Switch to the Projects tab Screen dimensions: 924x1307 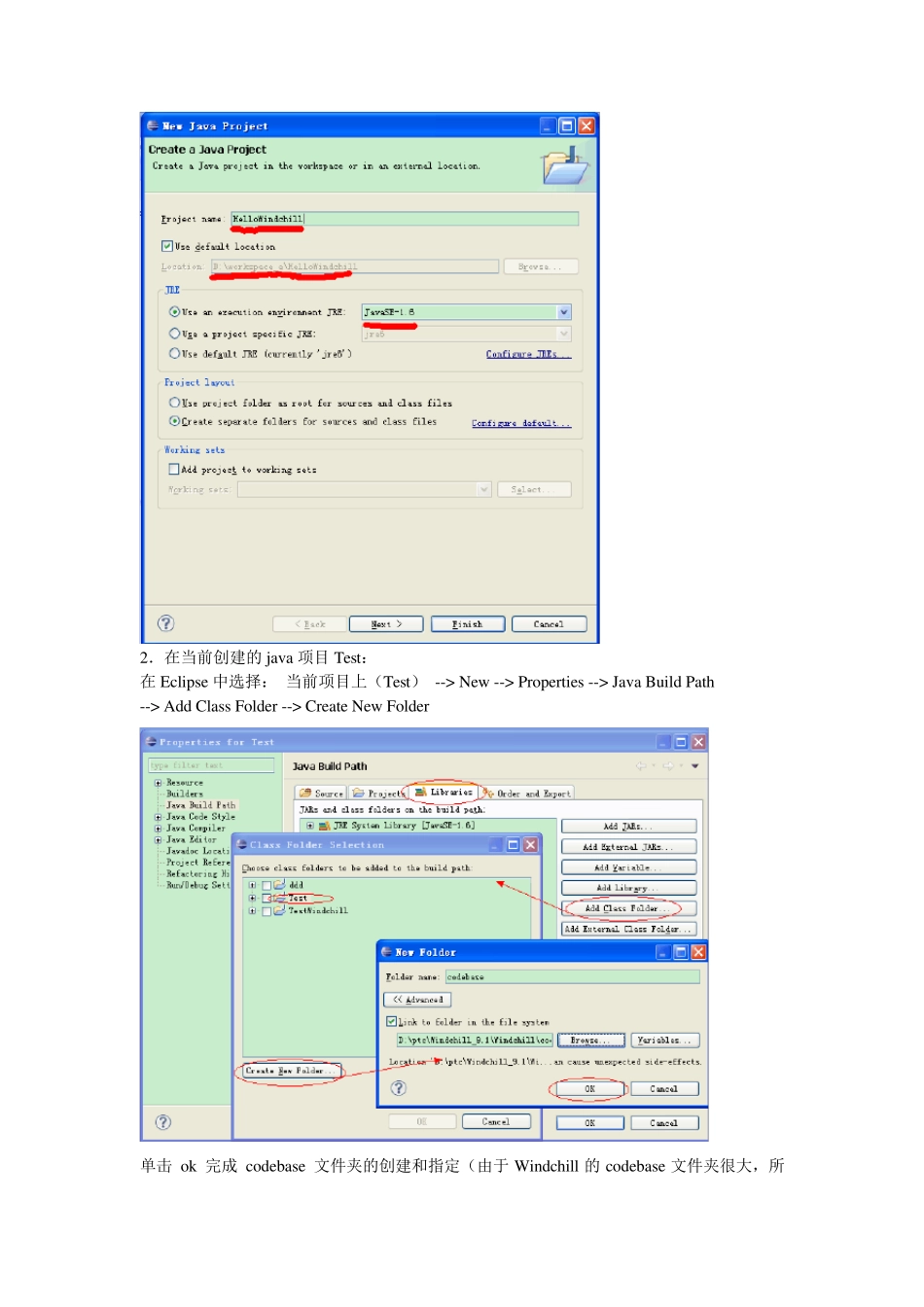coord(378,794)
